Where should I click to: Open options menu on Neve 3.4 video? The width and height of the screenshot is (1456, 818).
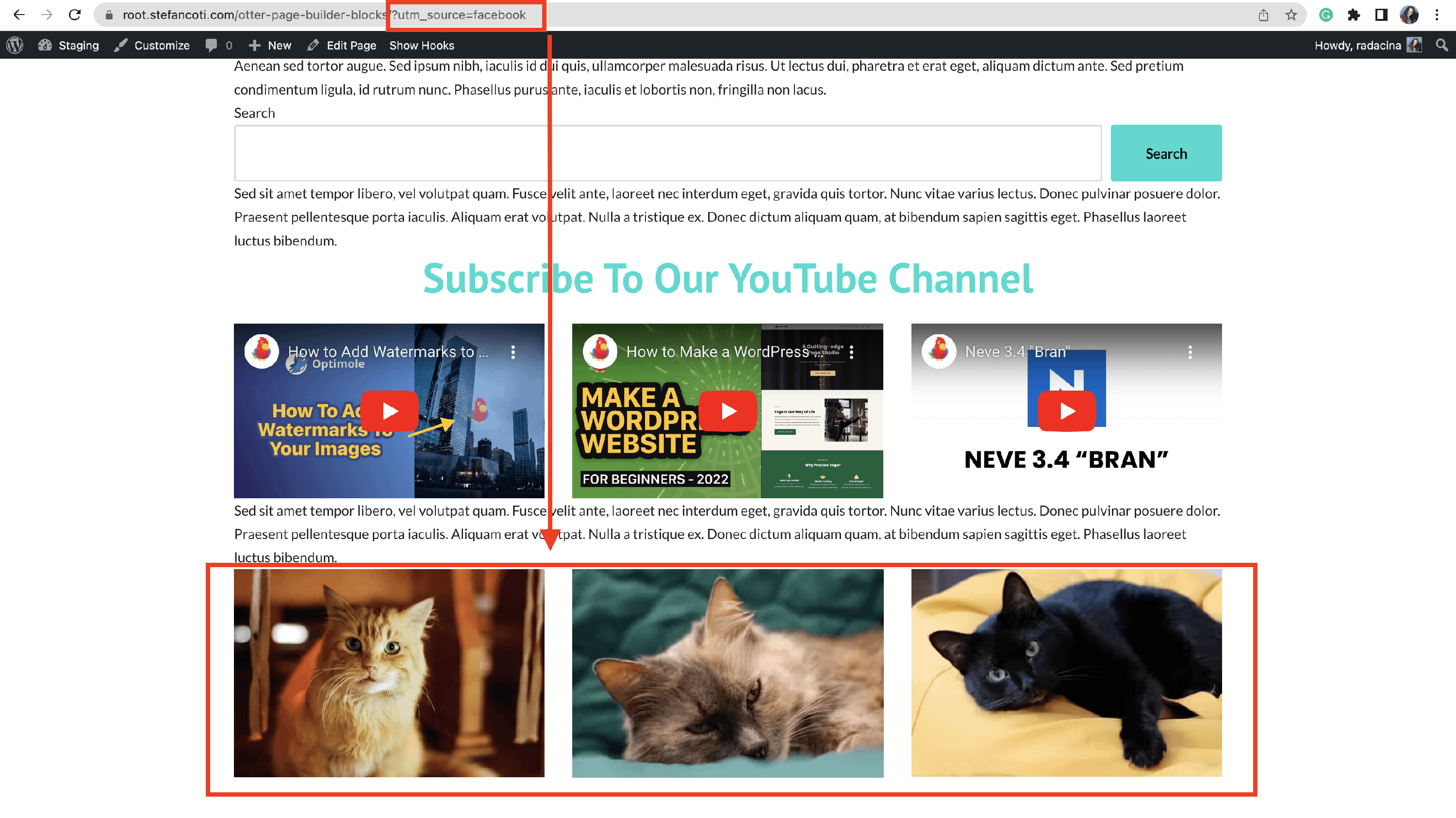1190,352
